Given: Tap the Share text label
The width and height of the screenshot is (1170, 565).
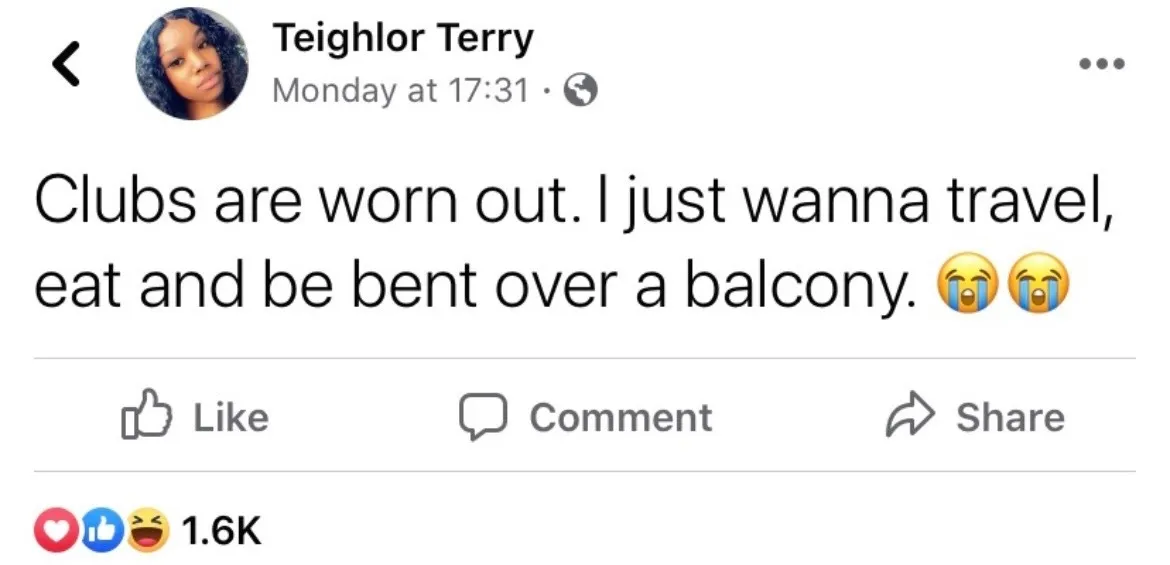Looking at the screenshot, I should [1010, 416].
